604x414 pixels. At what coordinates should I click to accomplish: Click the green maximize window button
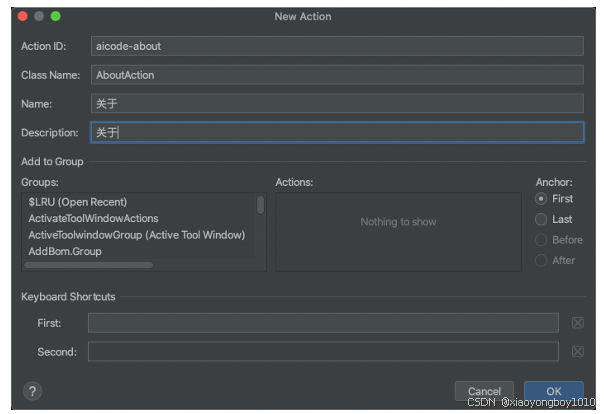coord(55,16)
